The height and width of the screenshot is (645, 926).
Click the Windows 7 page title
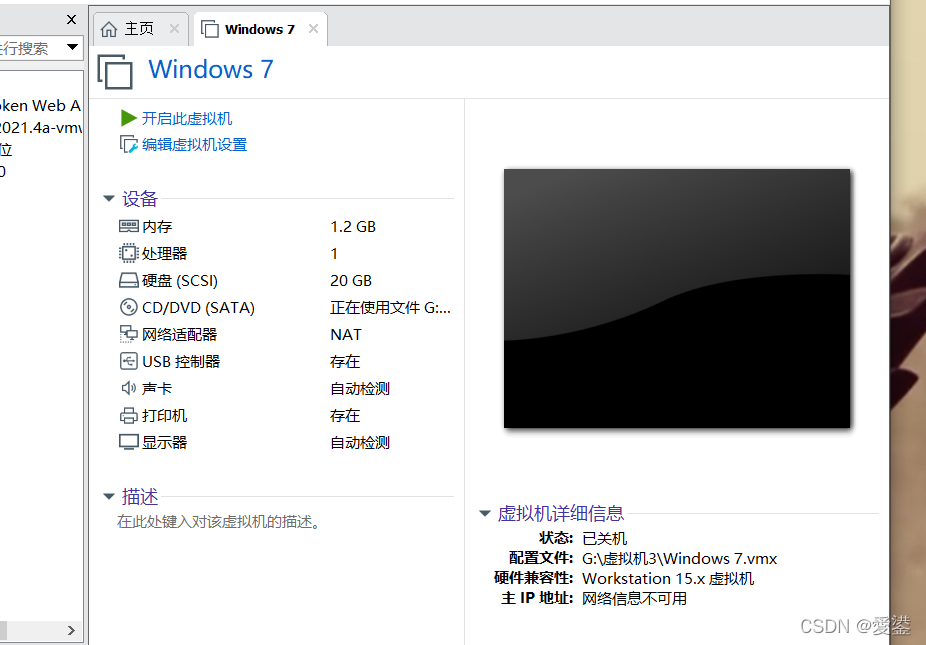coord(211,69)
